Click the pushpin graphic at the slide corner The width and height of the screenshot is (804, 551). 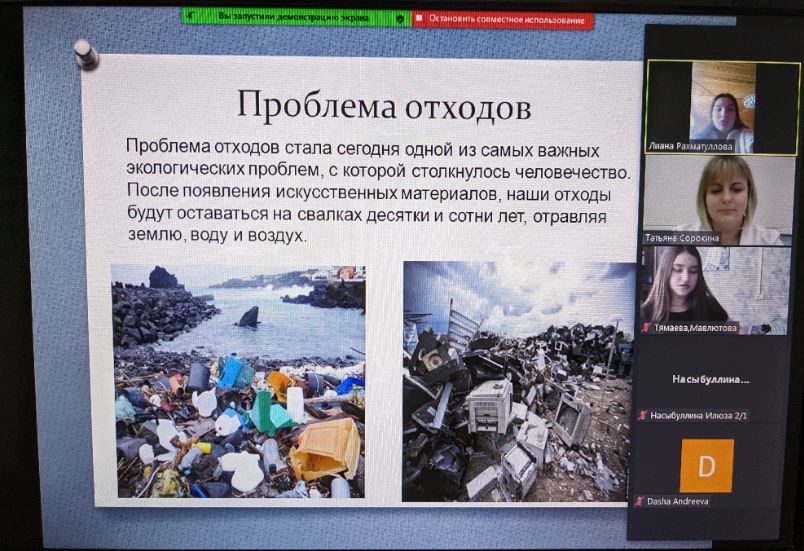86,54
